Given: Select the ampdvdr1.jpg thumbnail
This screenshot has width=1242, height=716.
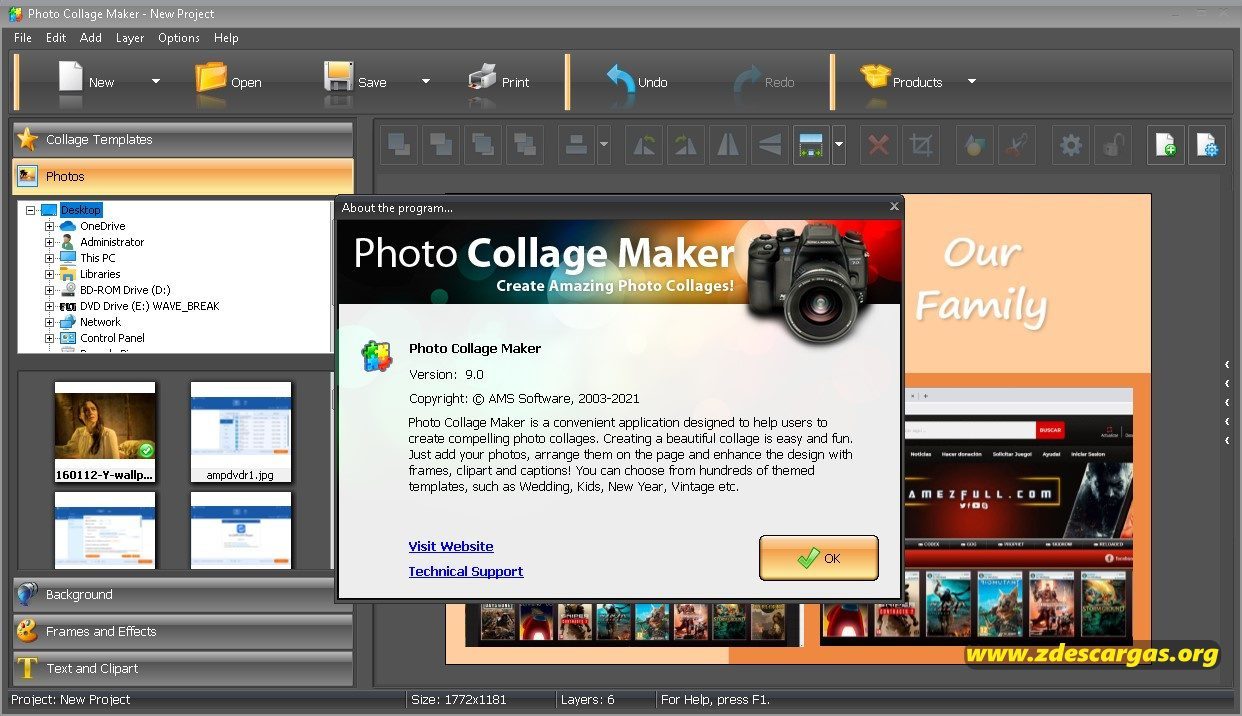Looking at the screenshot, I should point(241,431).
